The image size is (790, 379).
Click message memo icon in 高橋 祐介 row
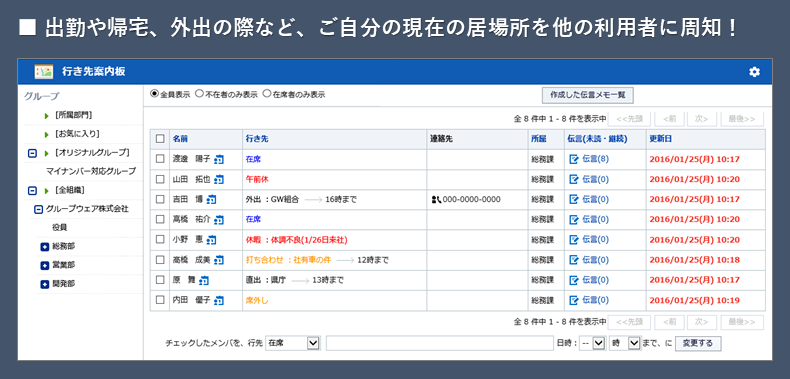point(573,220)
